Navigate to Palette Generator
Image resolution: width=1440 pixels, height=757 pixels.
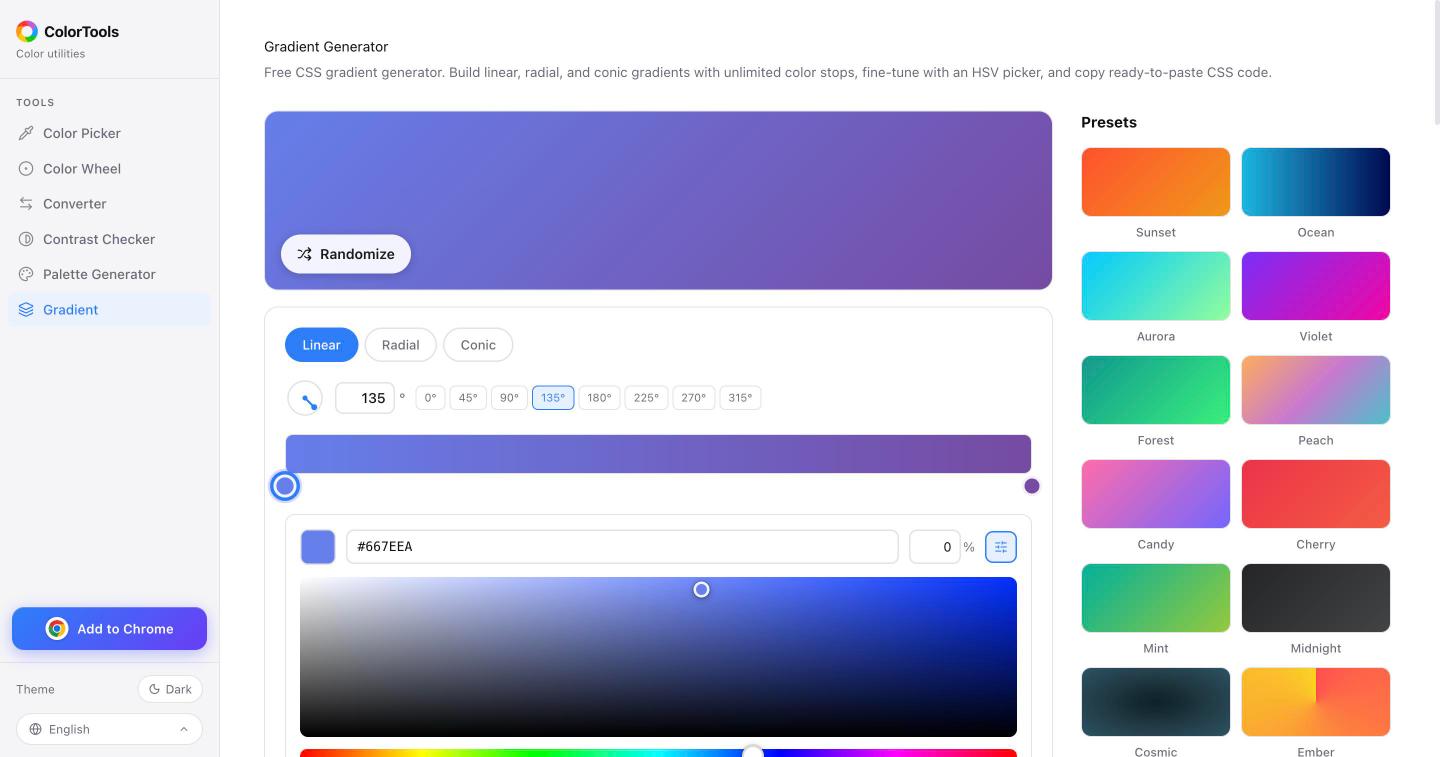pyautogui.click(x=109, y=274)
